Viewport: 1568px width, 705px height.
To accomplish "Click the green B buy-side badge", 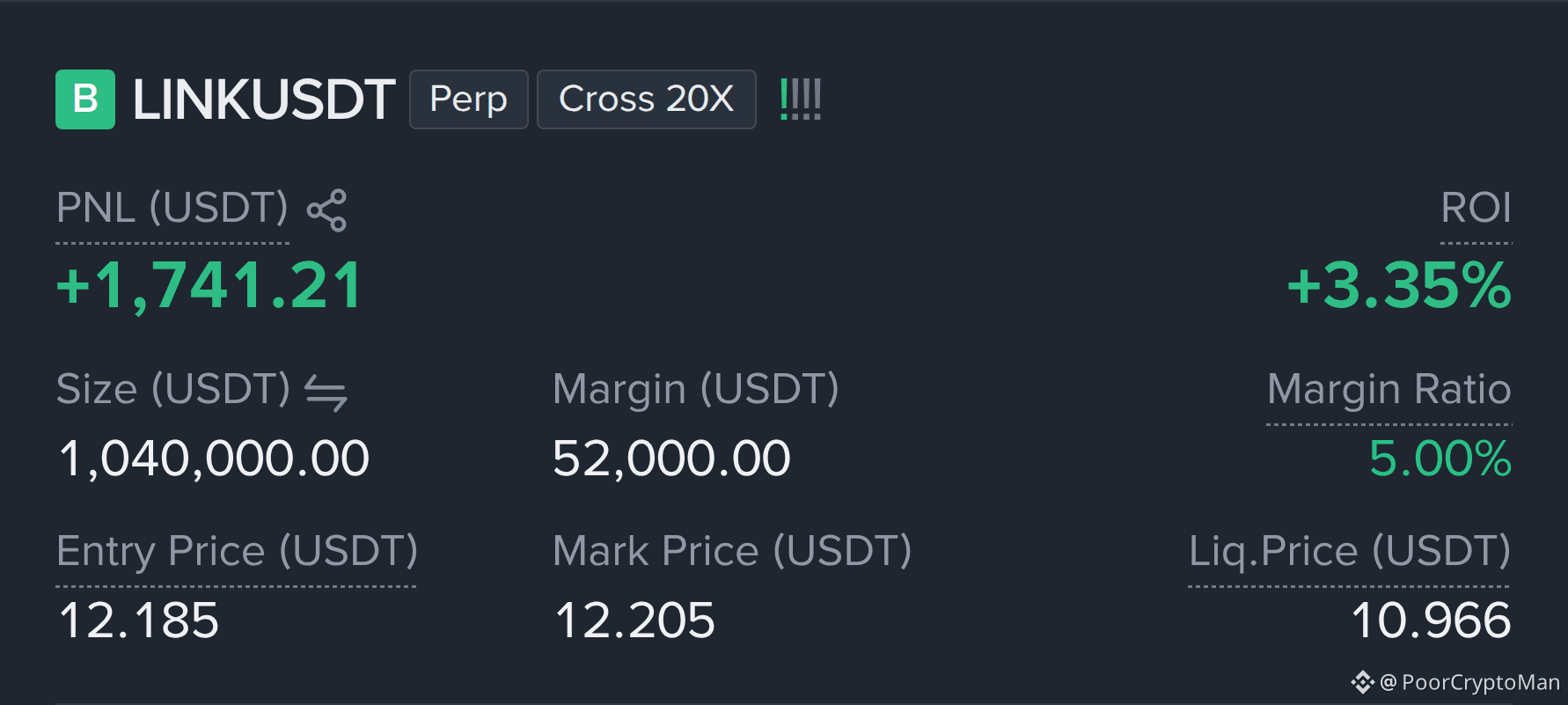I will coord(85,99).
